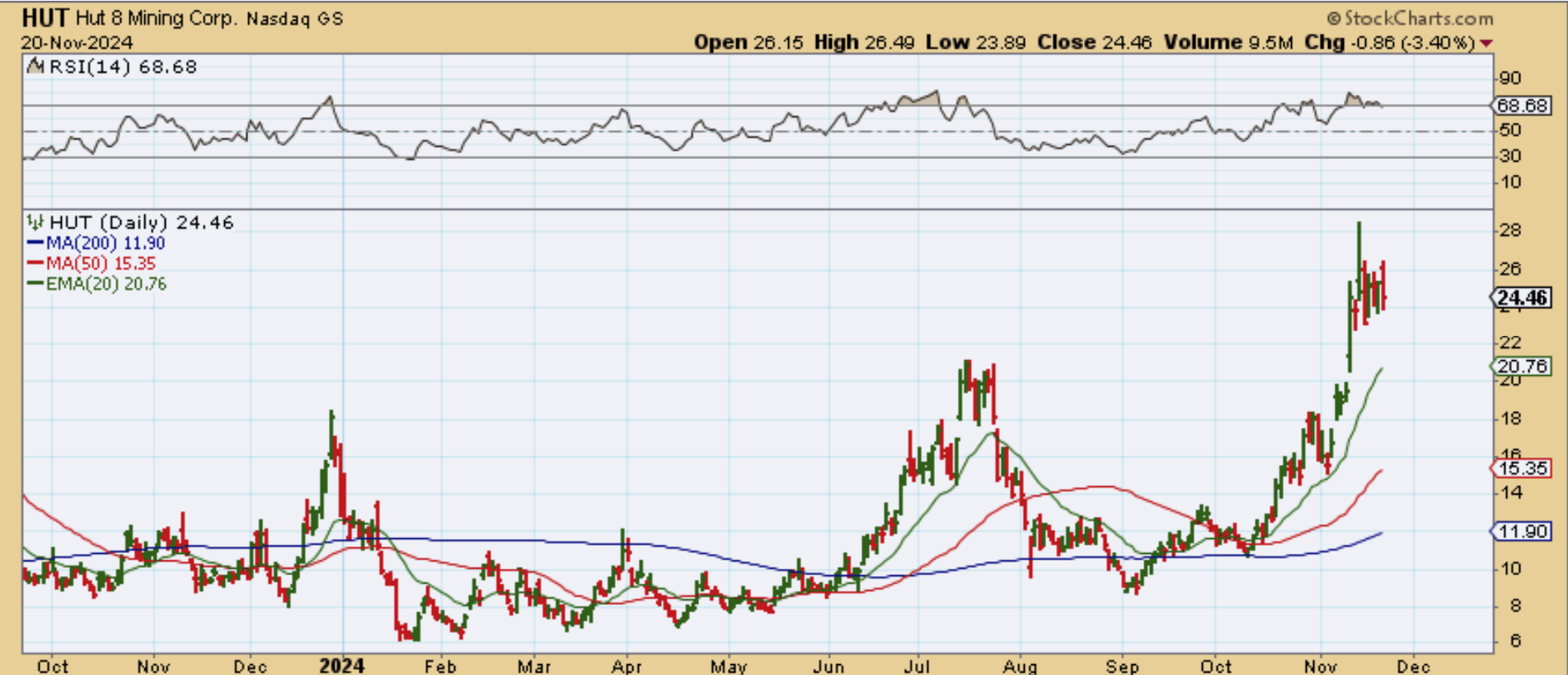Screen dimensions: 1568x675
Task: Click the Apr label on the time axis
Action: tap(627, 666)
